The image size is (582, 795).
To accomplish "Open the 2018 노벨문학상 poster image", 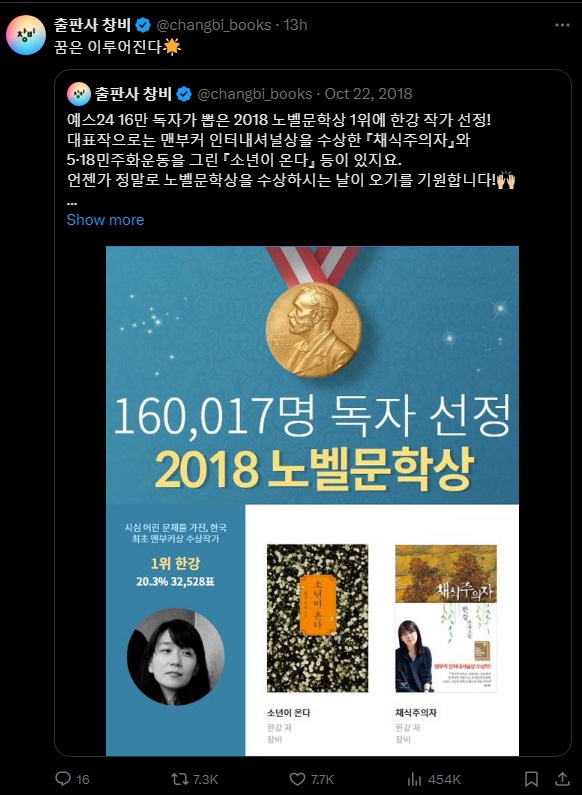I will point(312,501).
